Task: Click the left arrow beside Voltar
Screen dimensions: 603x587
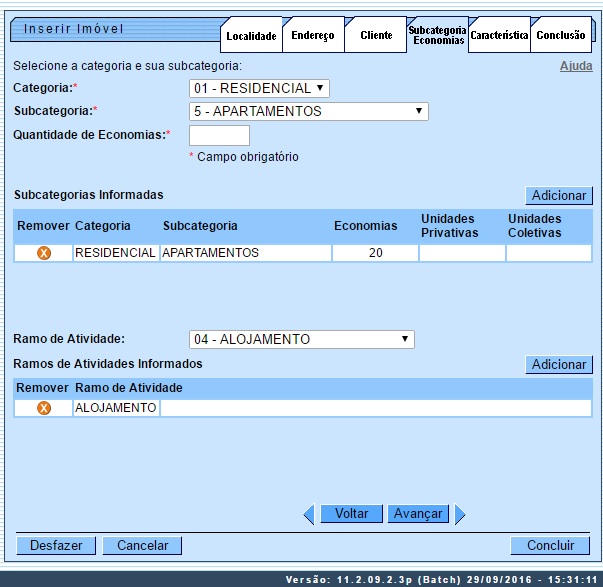Action: [309, 514]
